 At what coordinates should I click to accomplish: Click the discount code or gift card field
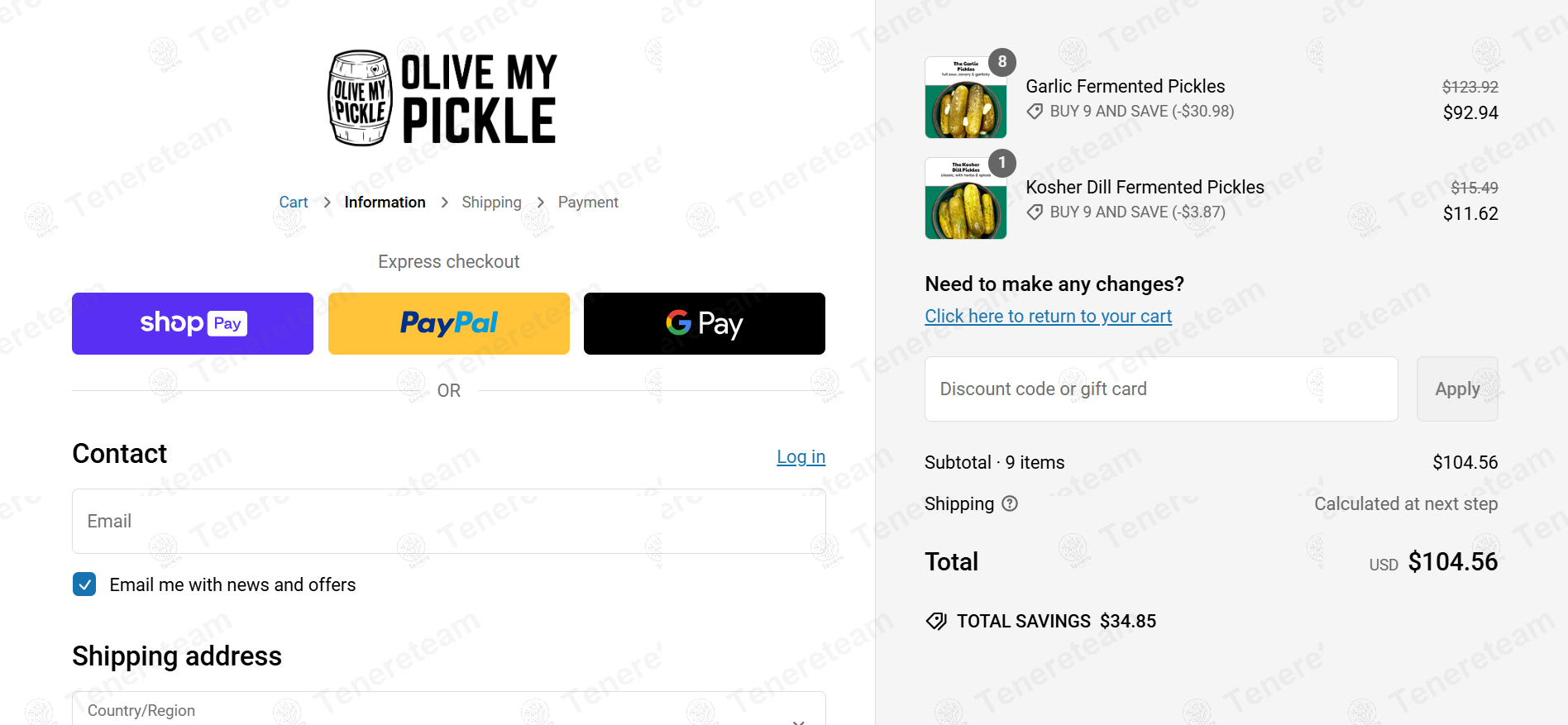[x=1161, y=389]
